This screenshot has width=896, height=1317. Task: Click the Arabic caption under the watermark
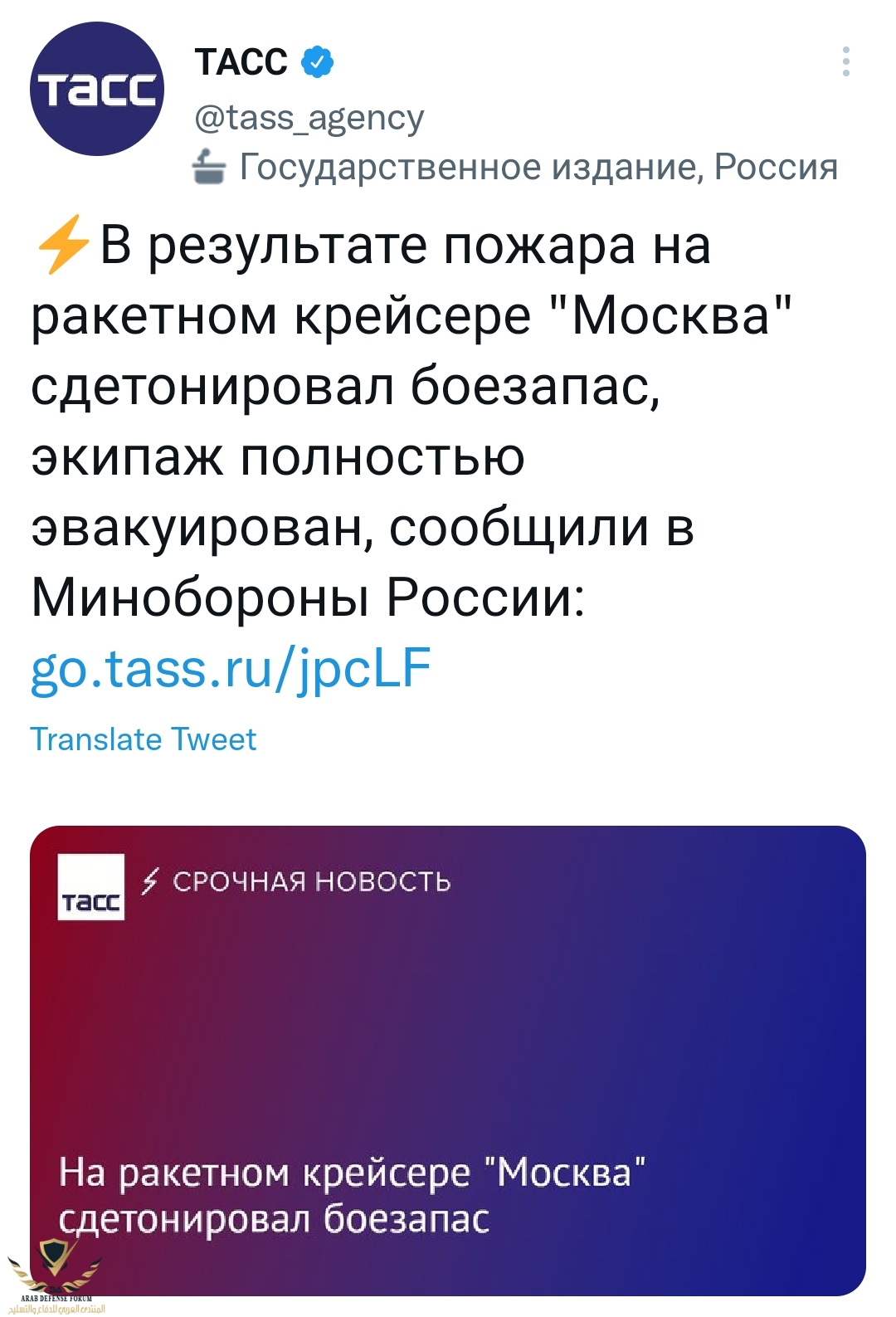point(58,1309)
